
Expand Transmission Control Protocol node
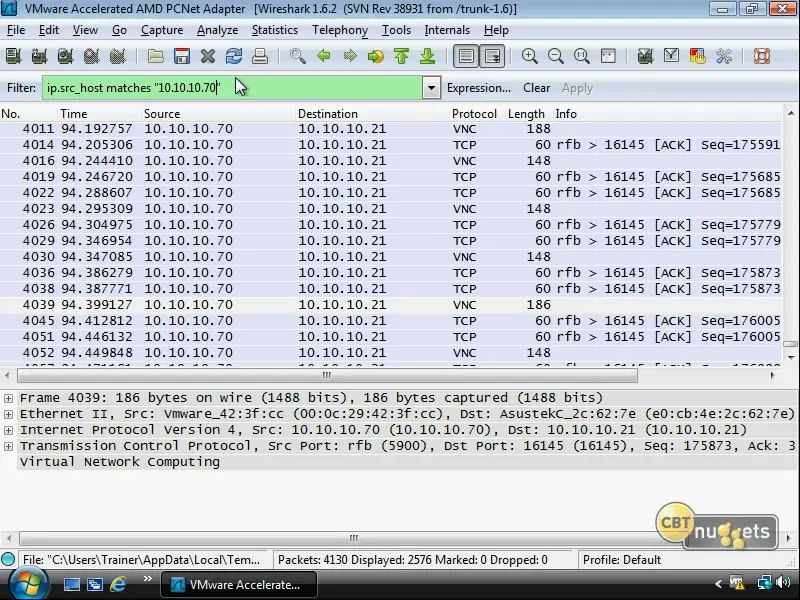coord(9,446)
